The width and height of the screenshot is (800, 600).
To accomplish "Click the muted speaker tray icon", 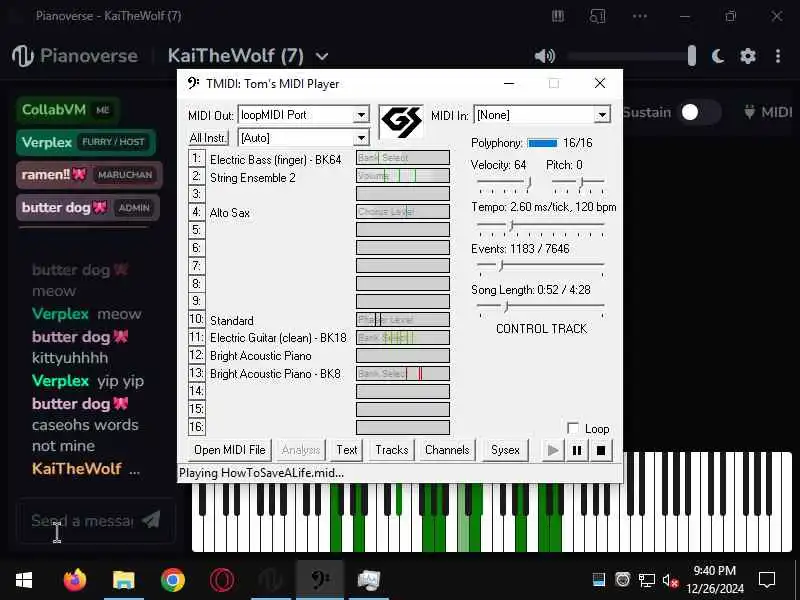I will click(670, 580).
